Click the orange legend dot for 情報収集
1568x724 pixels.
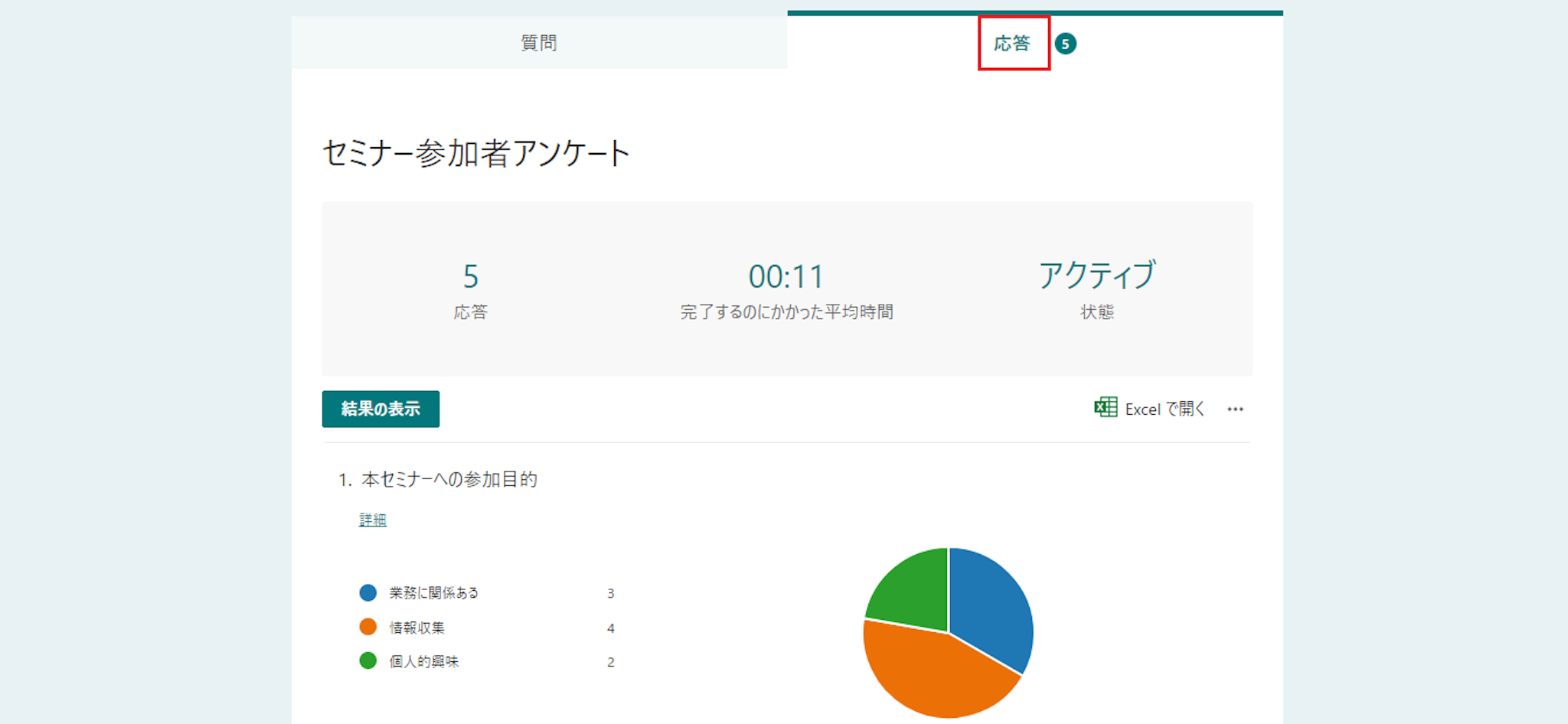click(x=368, y=628)
